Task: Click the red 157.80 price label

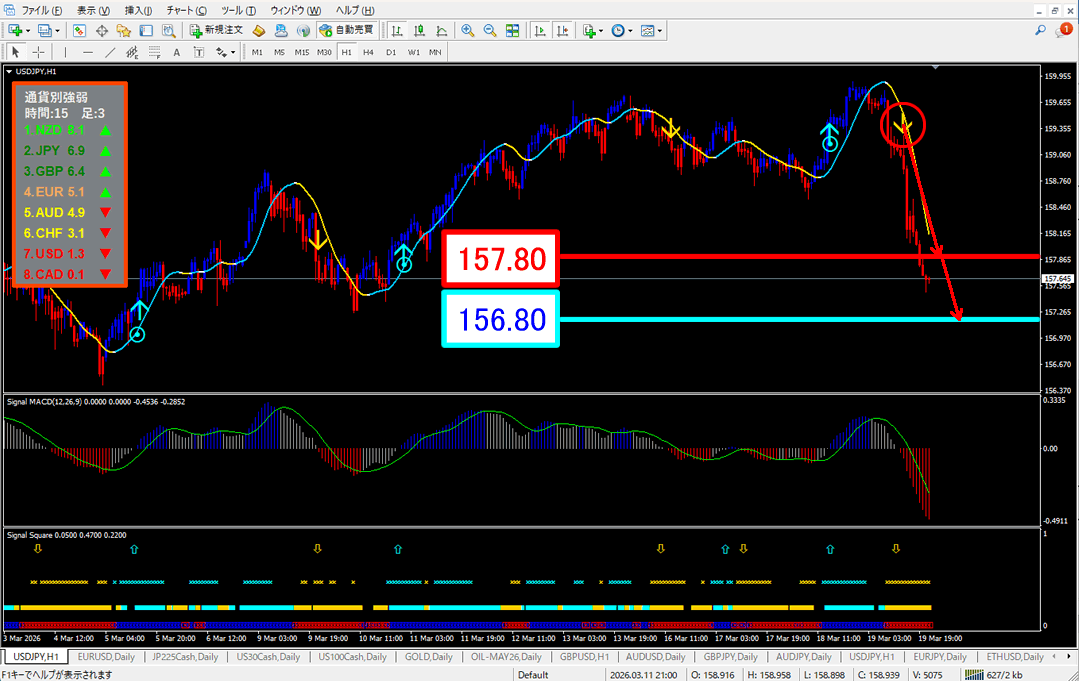Action: (500, 260)
